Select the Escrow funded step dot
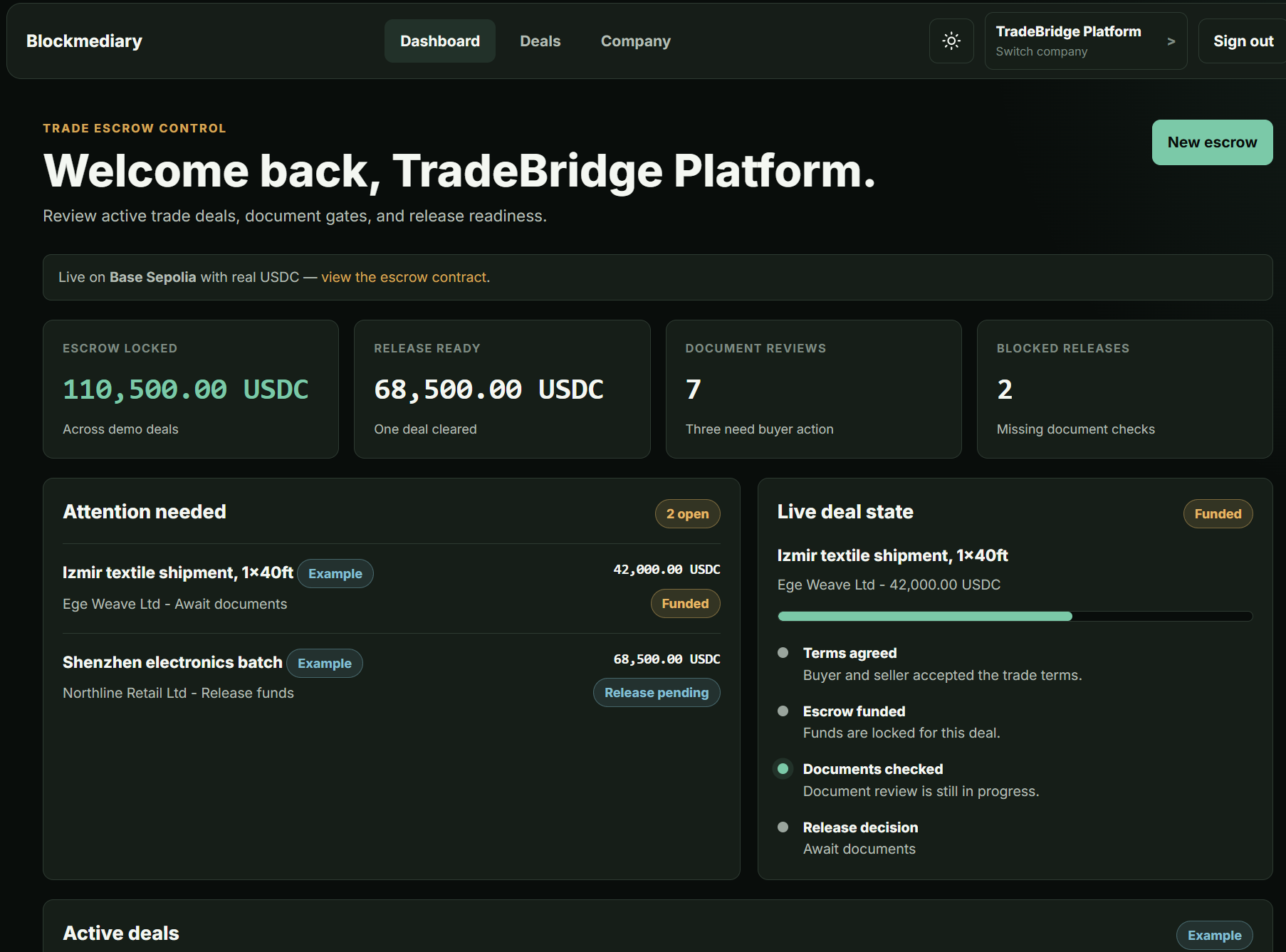 [x=783, y=711]
